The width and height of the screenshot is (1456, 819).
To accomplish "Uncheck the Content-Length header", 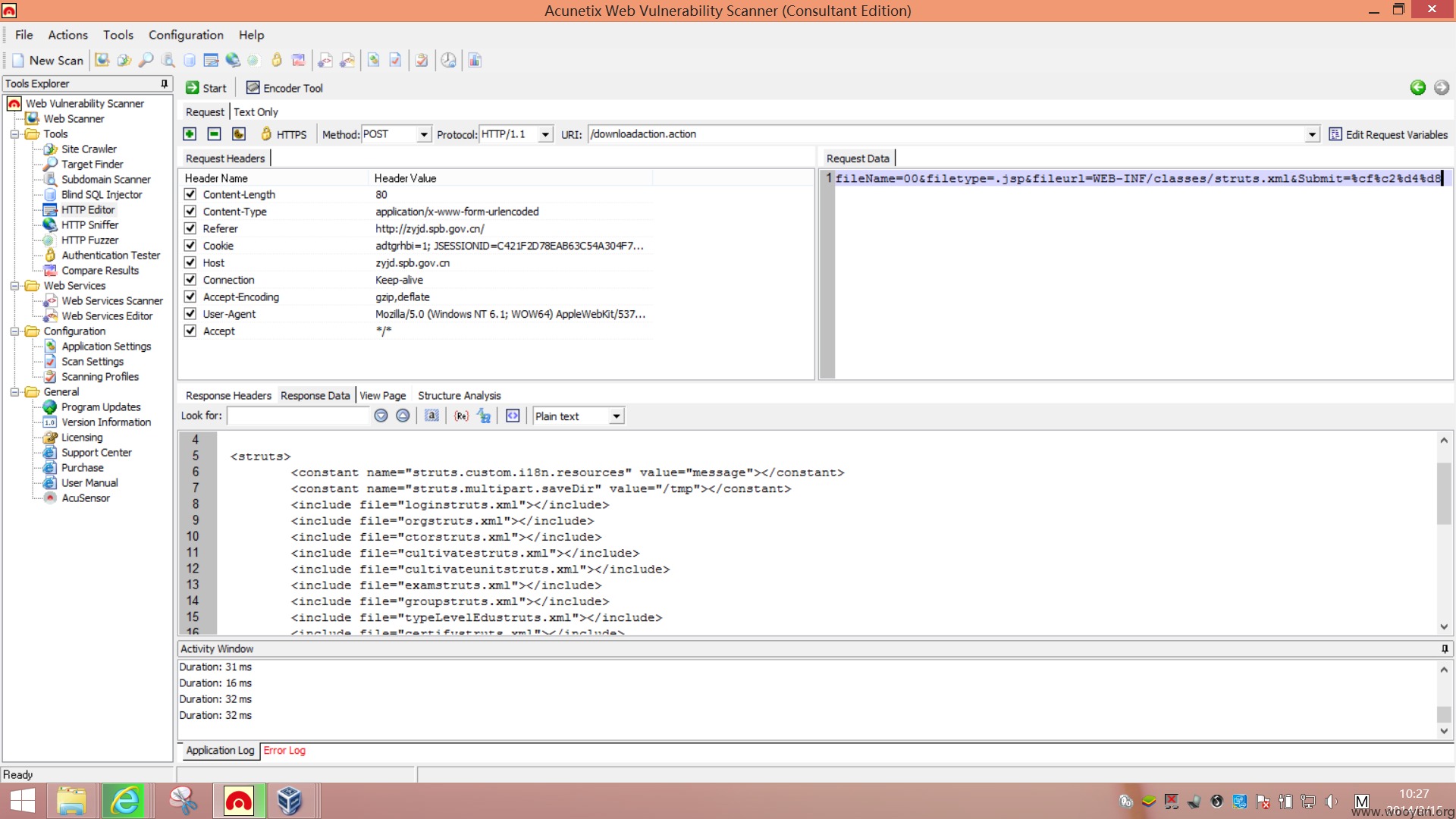I will 190,194.
